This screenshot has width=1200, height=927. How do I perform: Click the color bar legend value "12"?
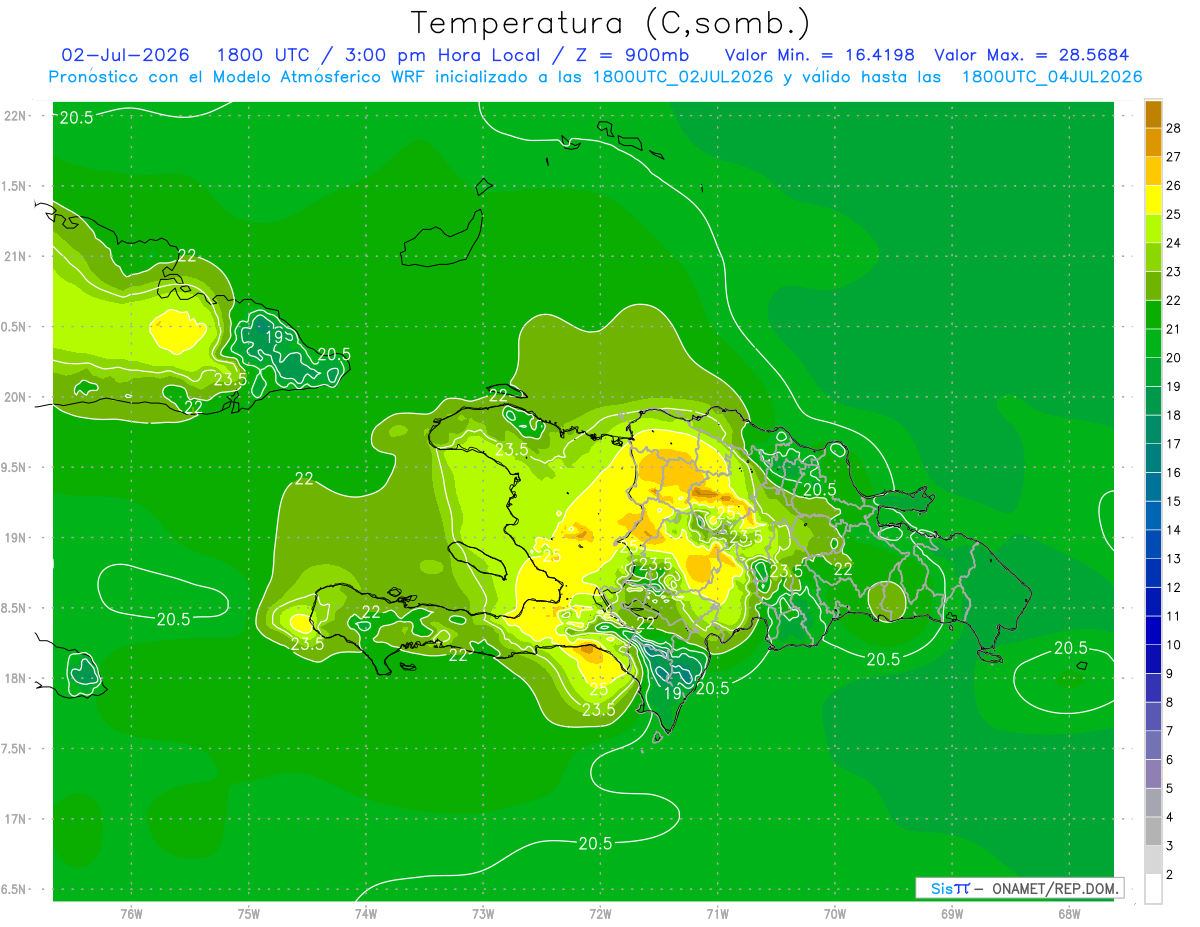click(1174, 588)
